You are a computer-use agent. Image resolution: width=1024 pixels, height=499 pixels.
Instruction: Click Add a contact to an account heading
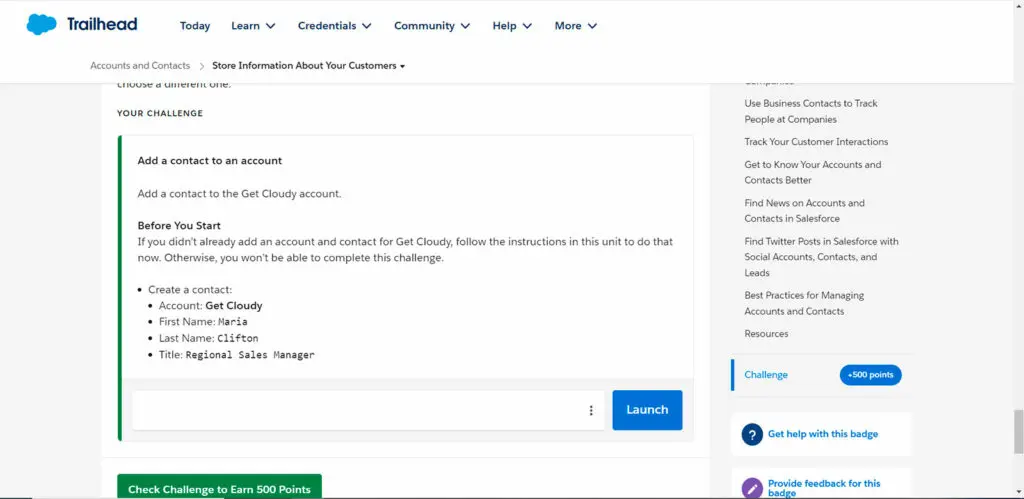[210, 161]
